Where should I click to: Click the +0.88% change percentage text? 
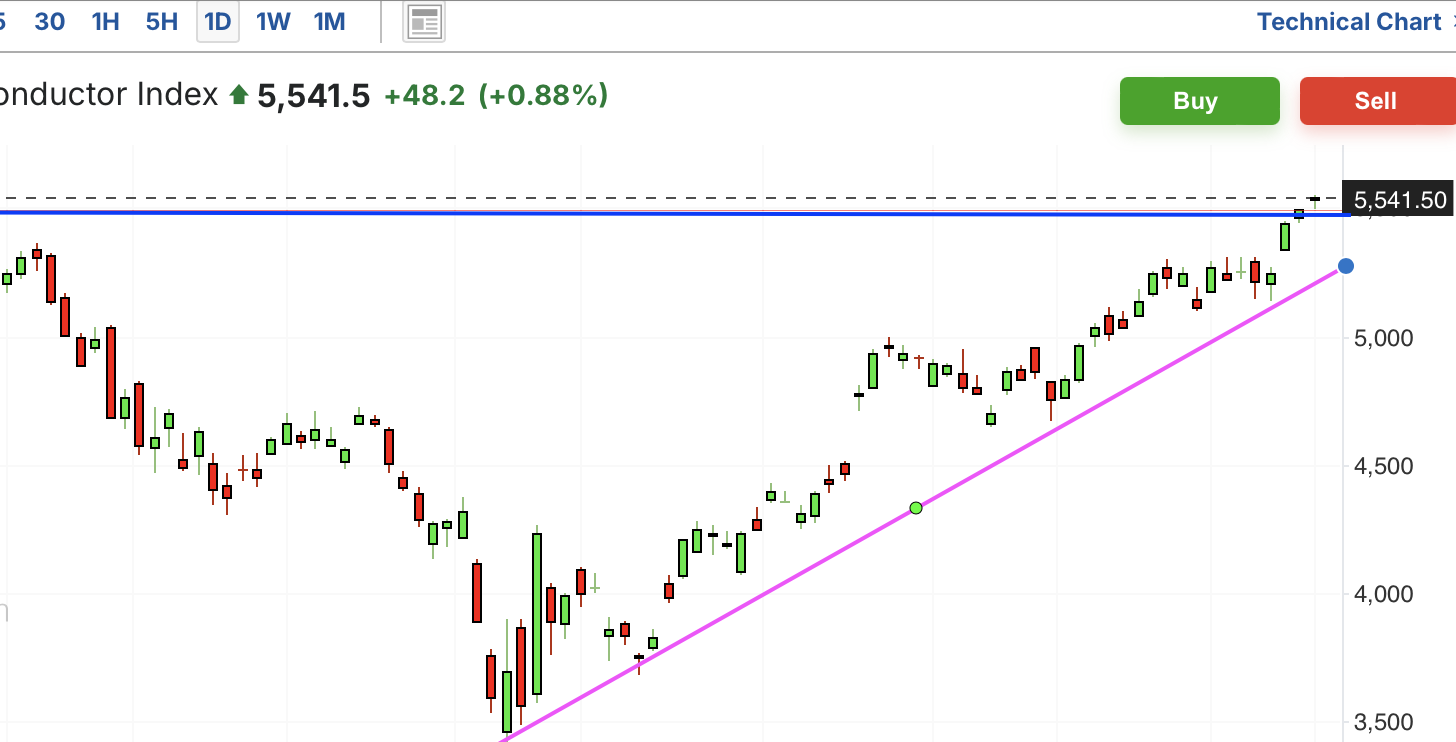click(x=543, y=96)
